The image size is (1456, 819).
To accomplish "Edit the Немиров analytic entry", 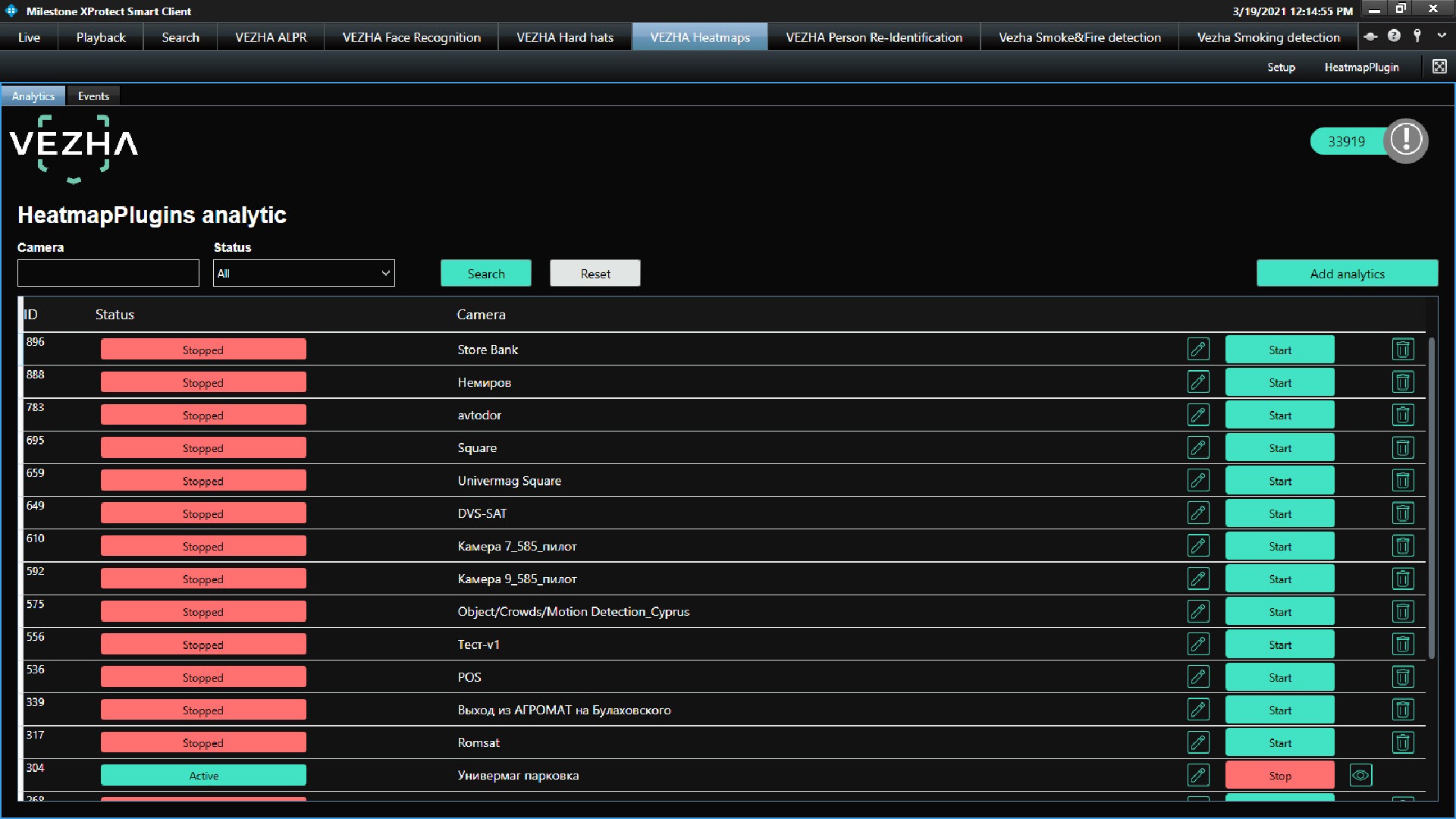I will pos(1198,382).
